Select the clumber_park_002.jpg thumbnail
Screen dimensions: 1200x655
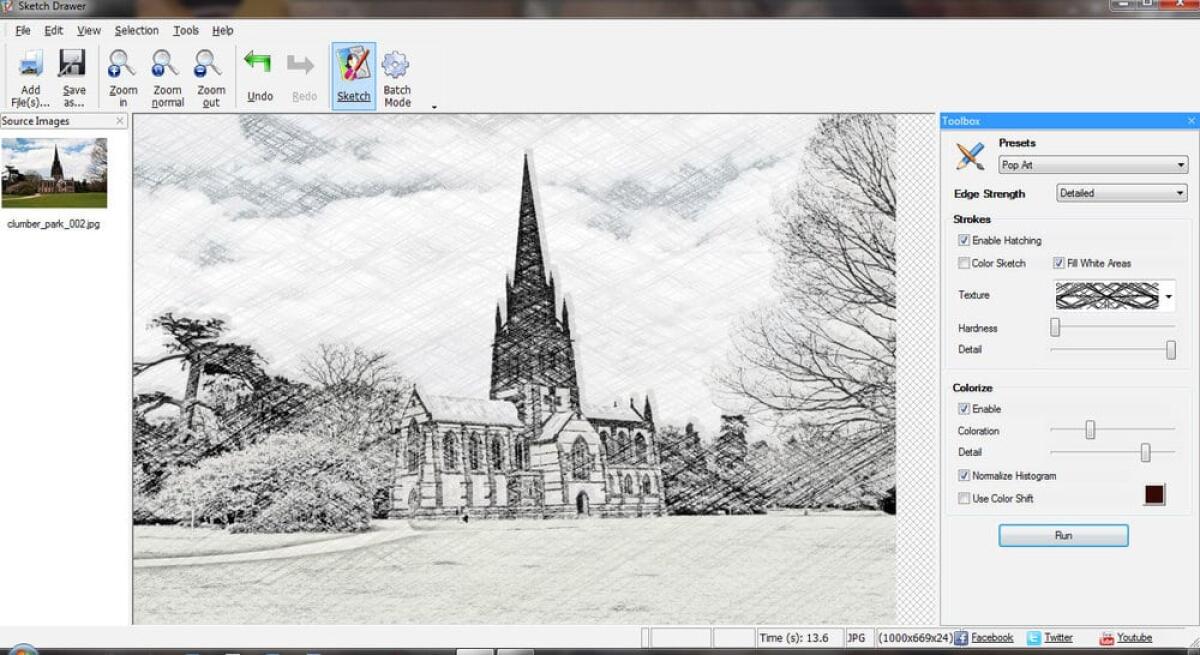tap(55, 171)
